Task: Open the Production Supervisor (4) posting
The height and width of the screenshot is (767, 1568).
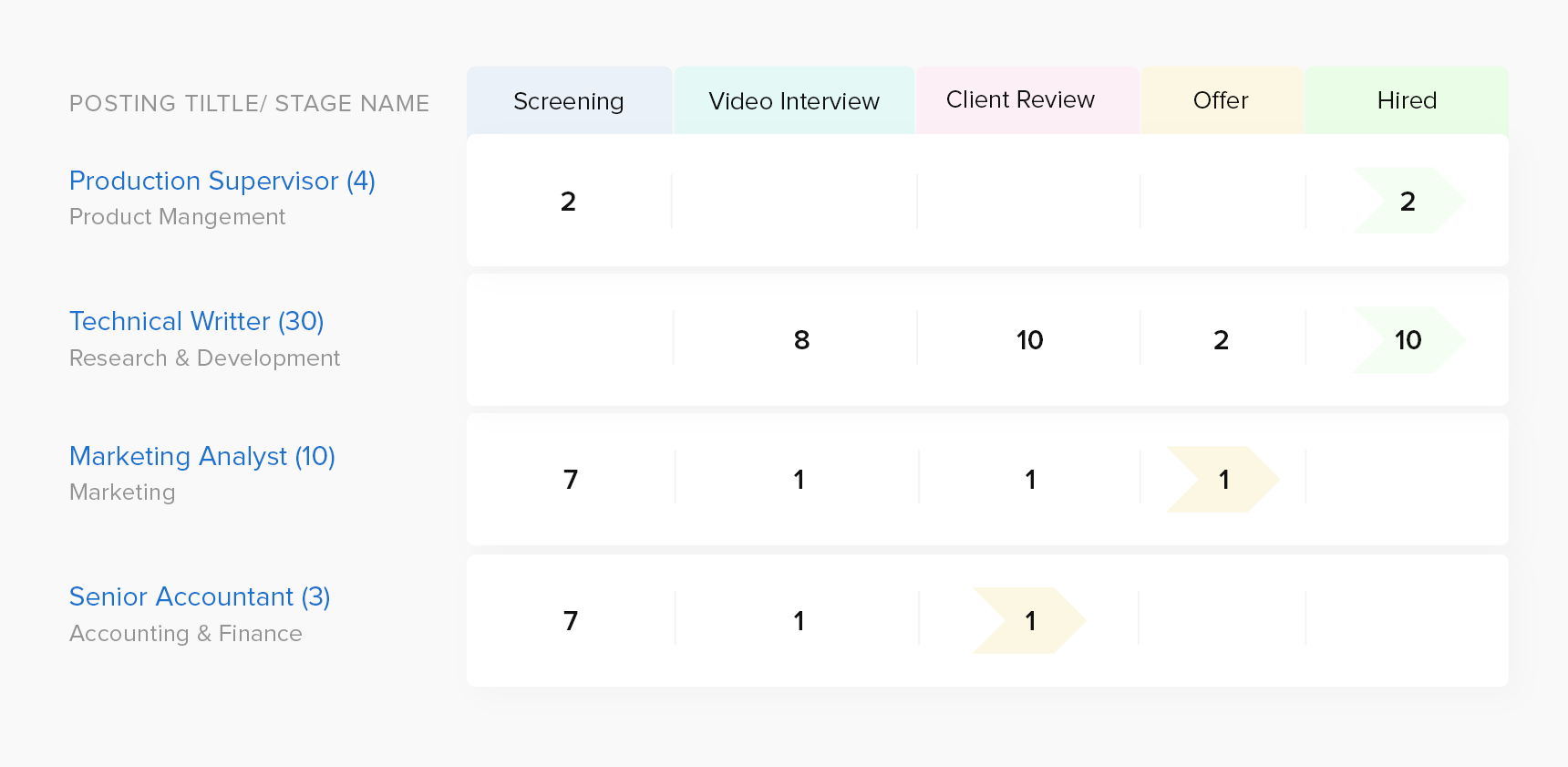Action: [x=222, y=181]
